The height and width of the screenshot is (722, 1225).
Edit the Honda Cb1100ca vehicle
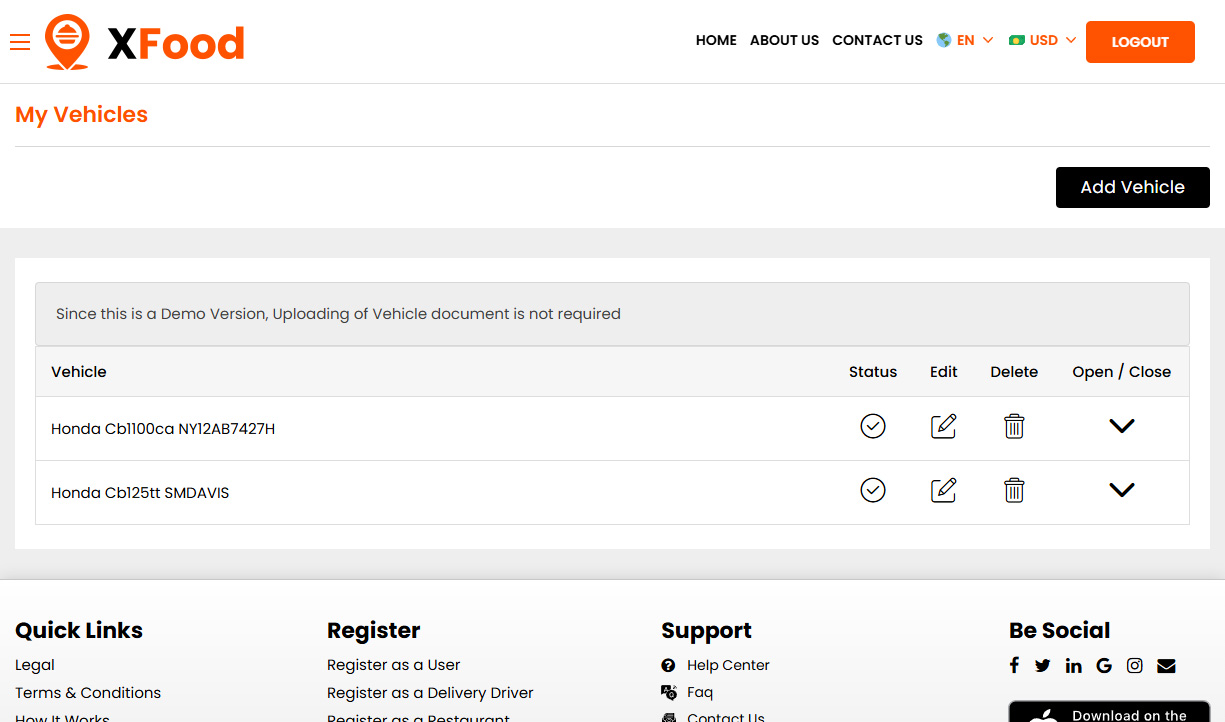pos(943,427)
